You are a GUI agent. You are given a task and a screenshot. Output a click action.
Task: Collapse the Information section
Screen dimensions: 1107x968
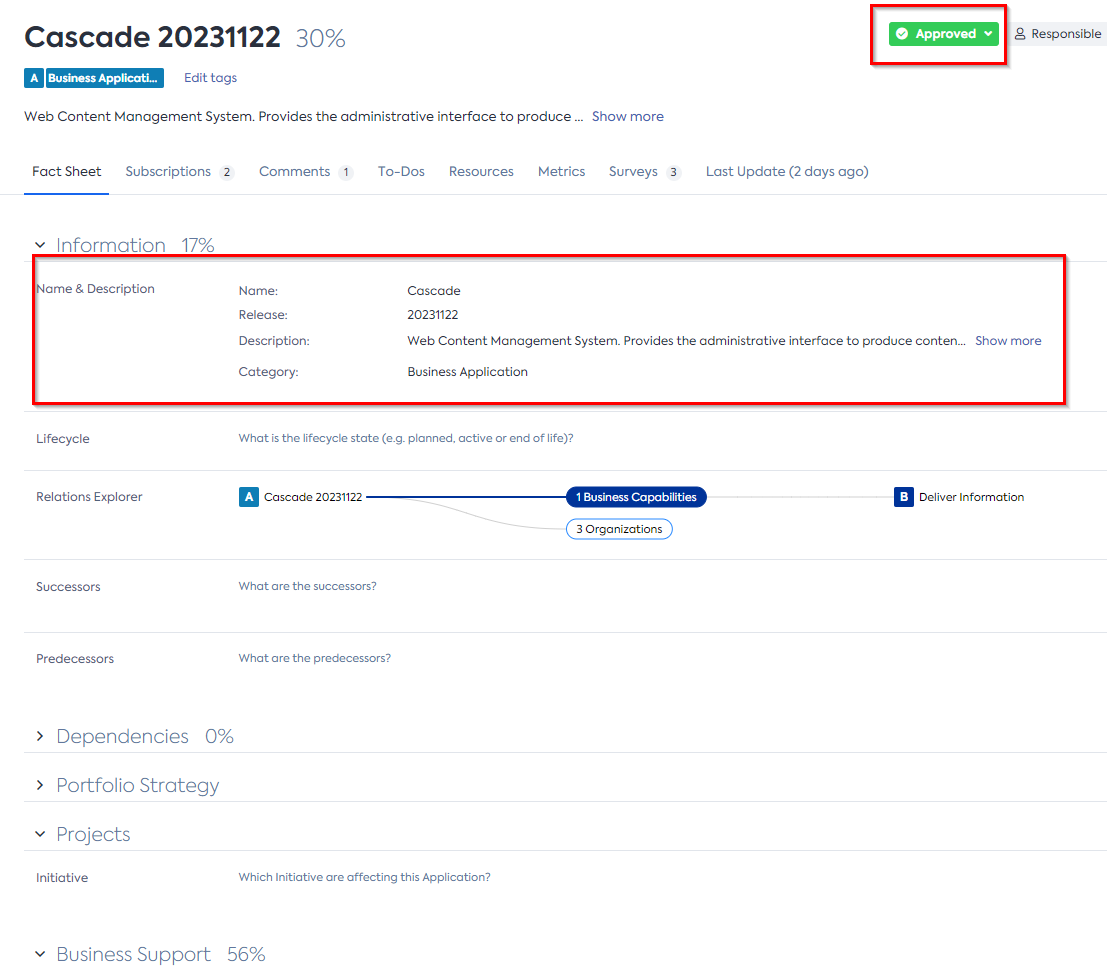[40, 245]
